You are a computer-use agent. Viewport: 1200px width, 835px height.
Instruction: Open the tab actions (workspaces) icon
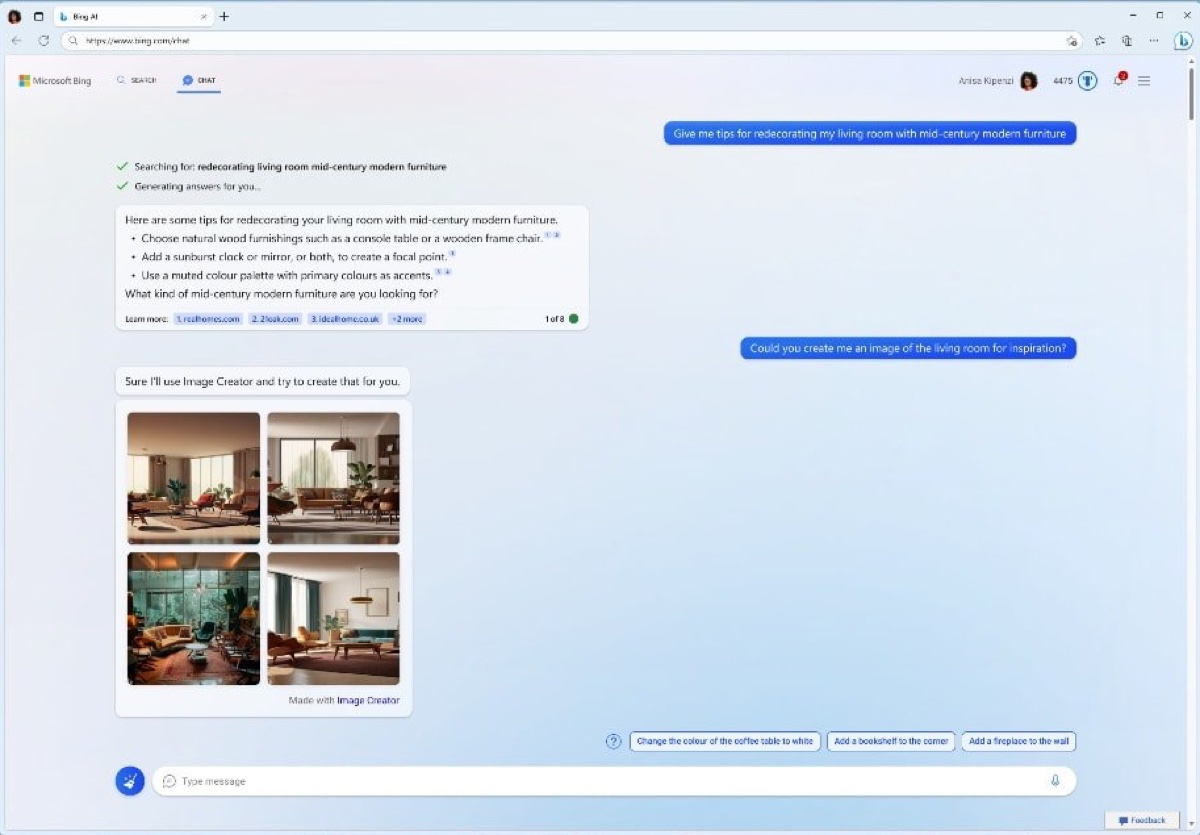tap(38, 16)
